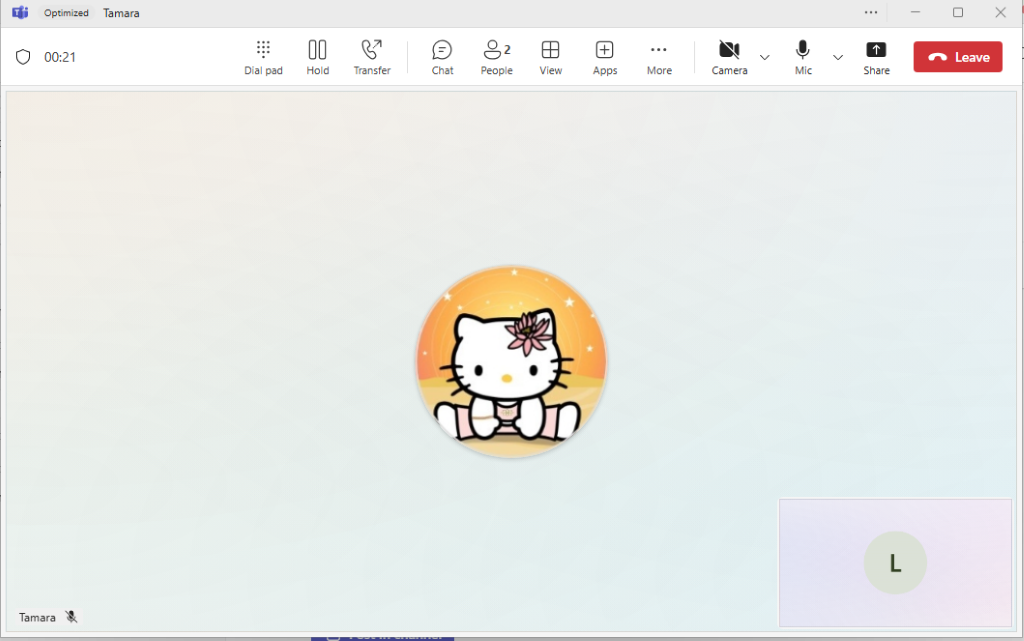Click the Hello Kitty profile picture
This screenshot has width=1024, height=641.
pos(511,361)
